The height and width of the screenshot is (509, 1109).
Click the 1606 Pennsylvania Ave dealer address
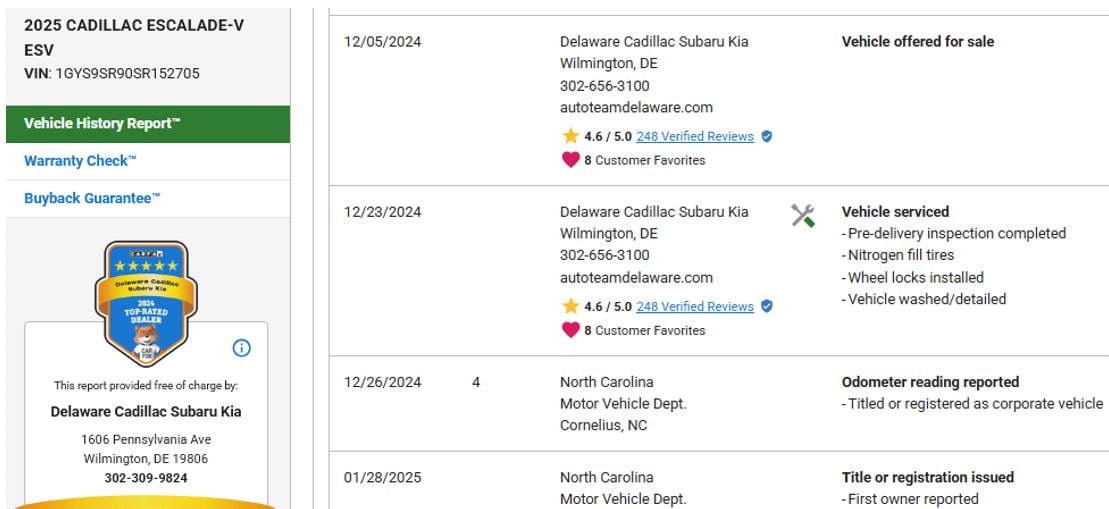tap(146, 440)
